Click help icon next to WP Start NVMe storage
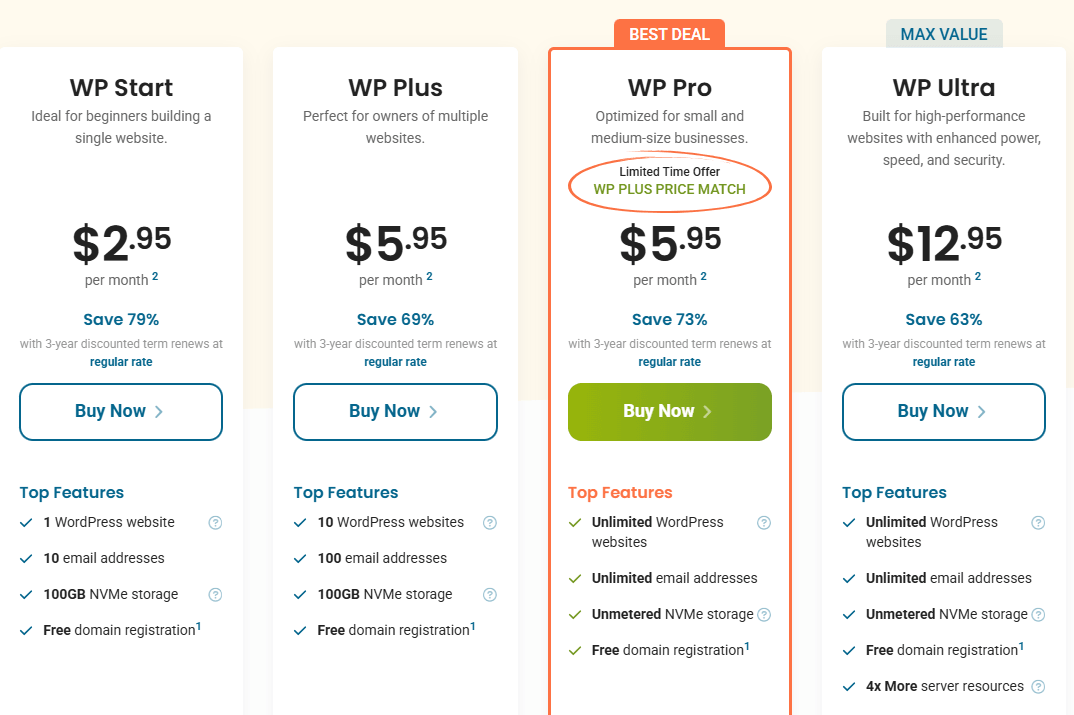Image resolution: width=1074 pixels, height=715 pixels. tap(215, 594)
